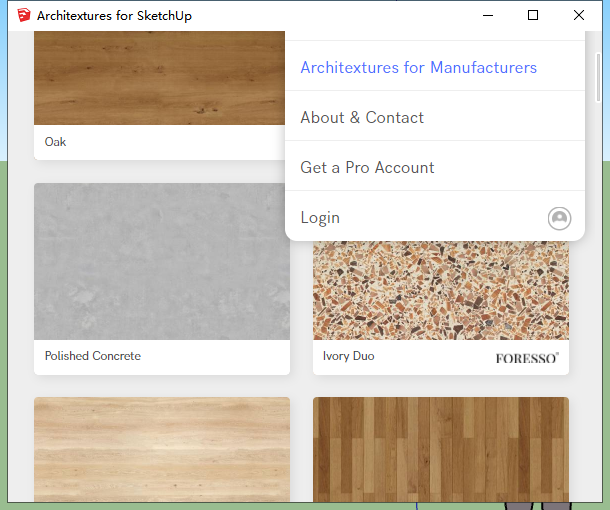This screenshot has height=510, width=610.
Task: Choose the light wood plank texture thumbnail
Action: click(162, 448)
